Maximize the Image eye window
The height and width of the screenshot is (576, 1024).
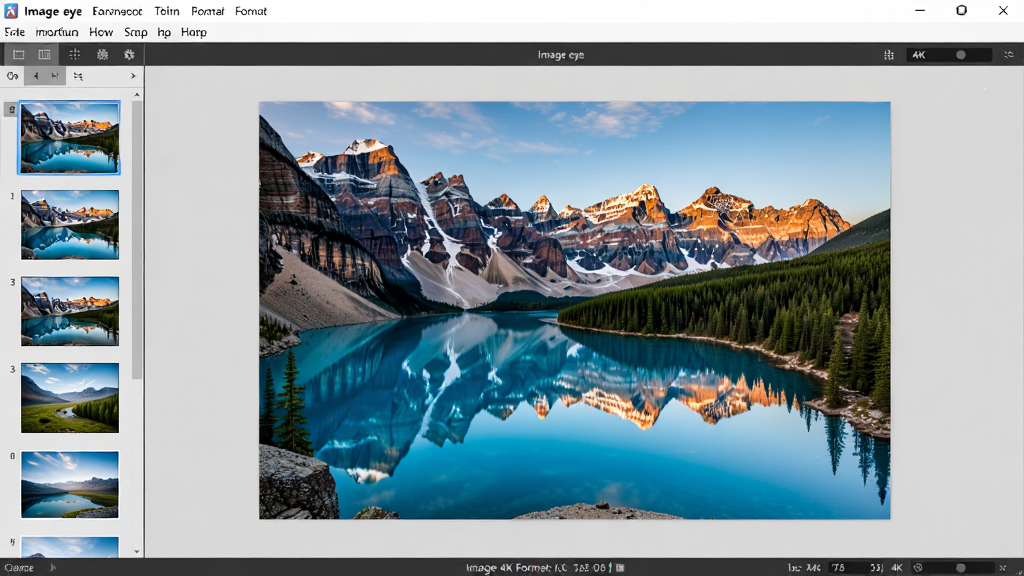tap(961, 10)
